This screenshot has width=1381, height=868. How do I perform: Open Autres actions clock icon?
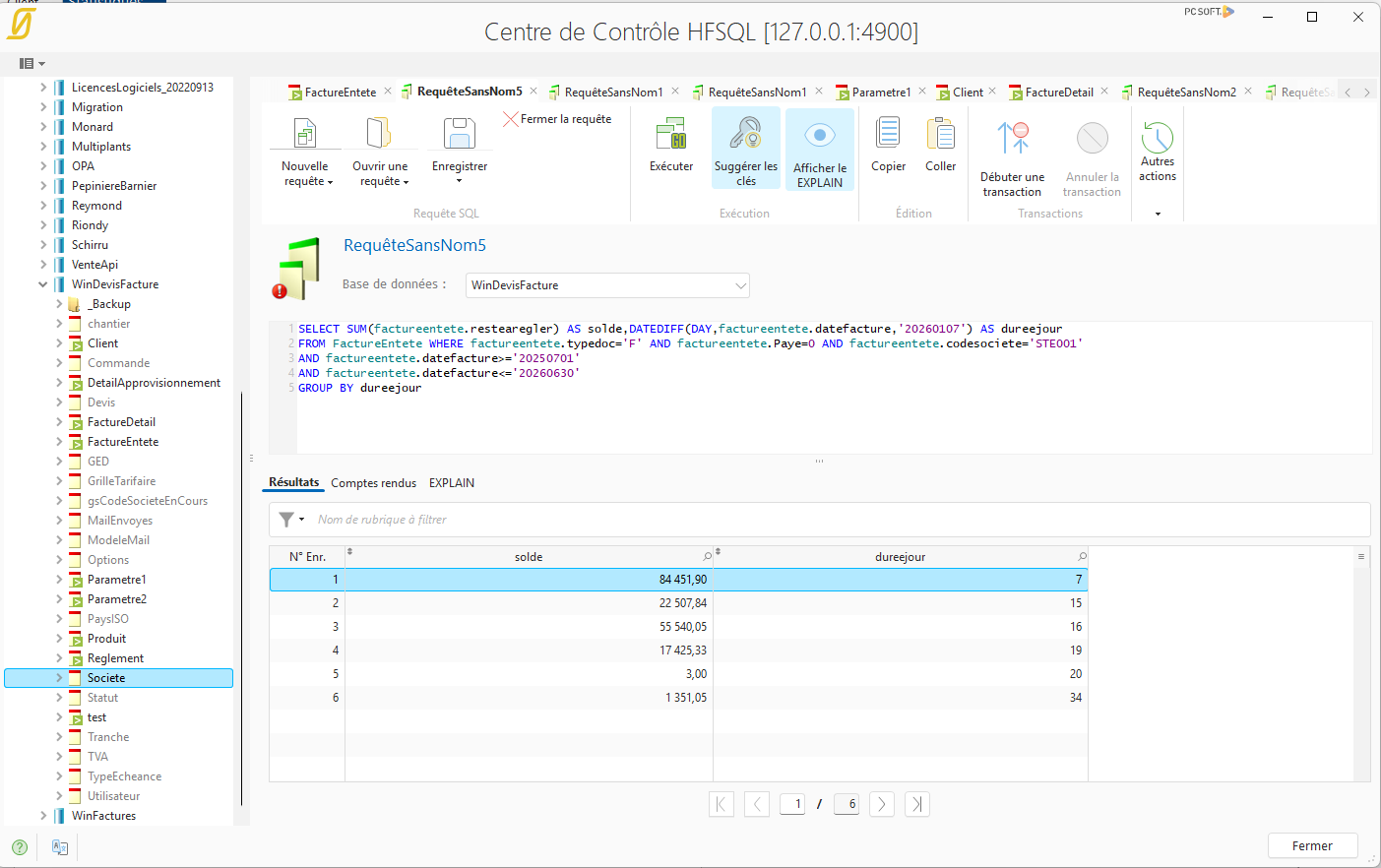1158,137
